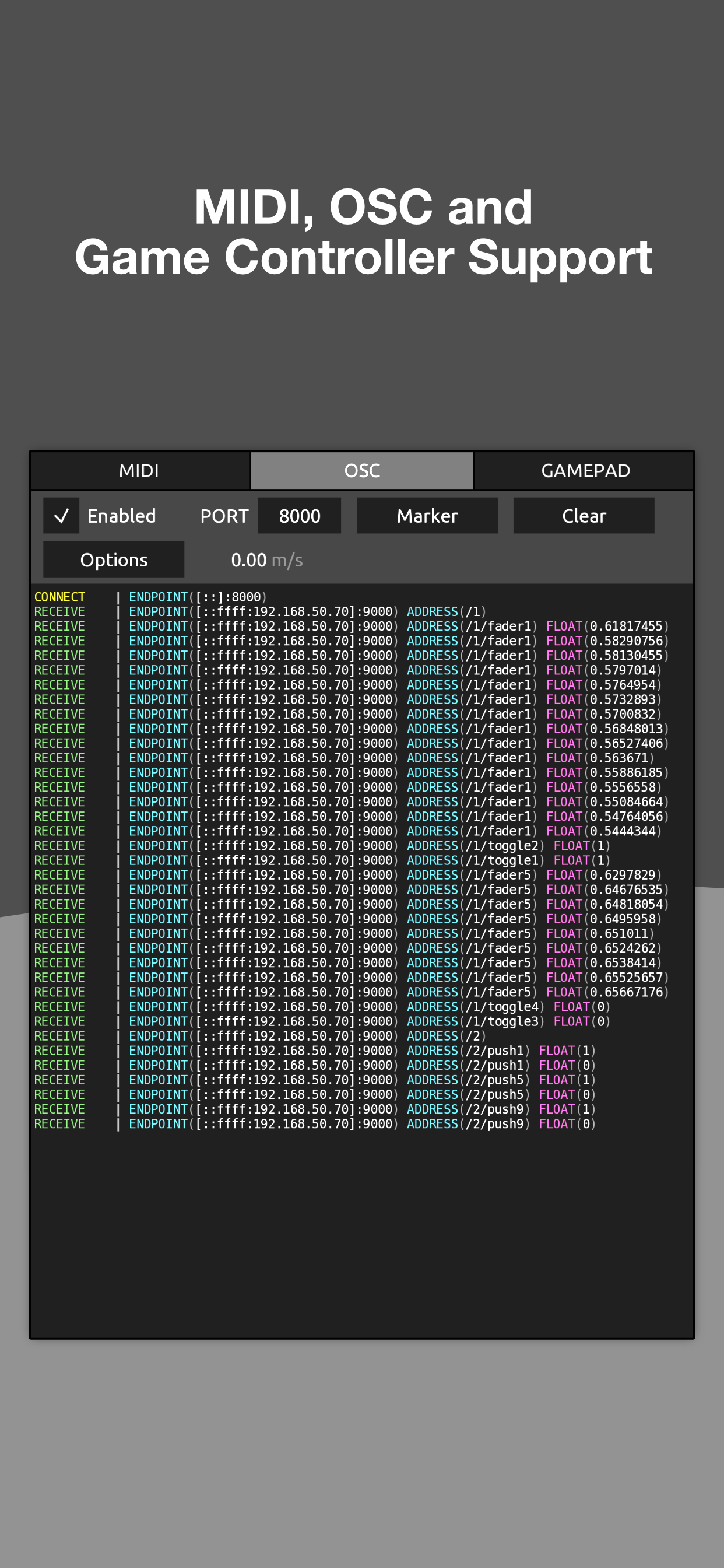Click FLOAT(0.65667176) value

point(607,992)
